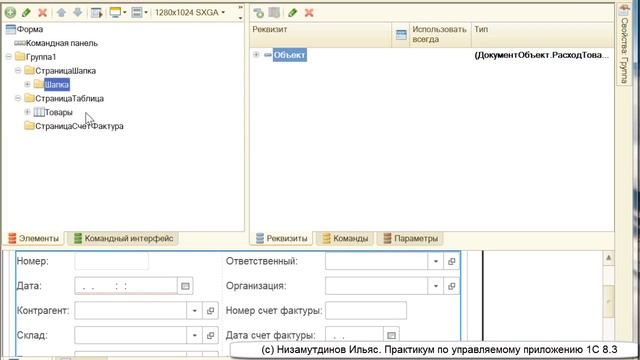Open the Ответственный dropdown arrow
640x360 pixels.
pos(436,261)
